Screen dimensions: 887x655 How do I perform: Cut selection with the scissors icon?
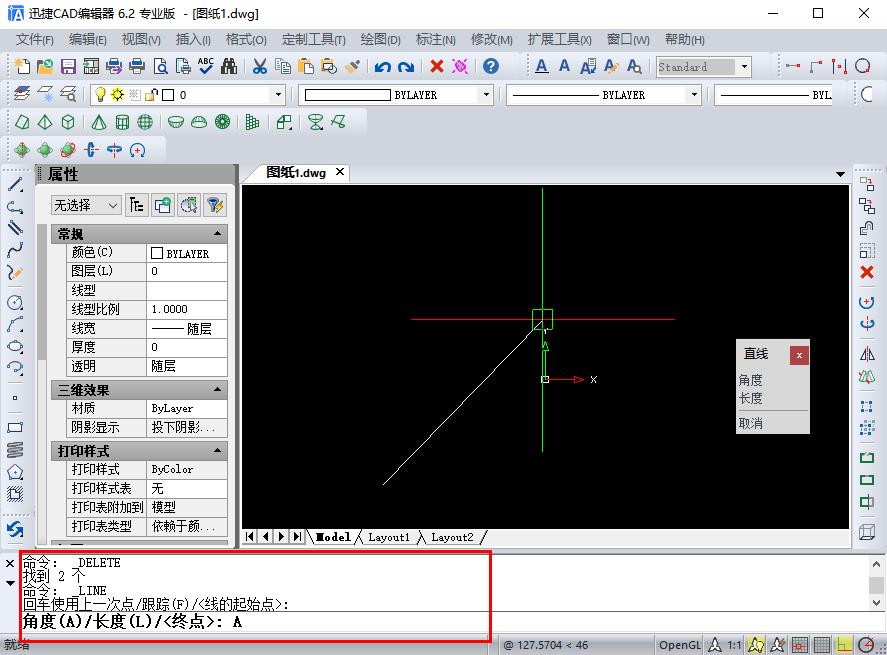260,66
